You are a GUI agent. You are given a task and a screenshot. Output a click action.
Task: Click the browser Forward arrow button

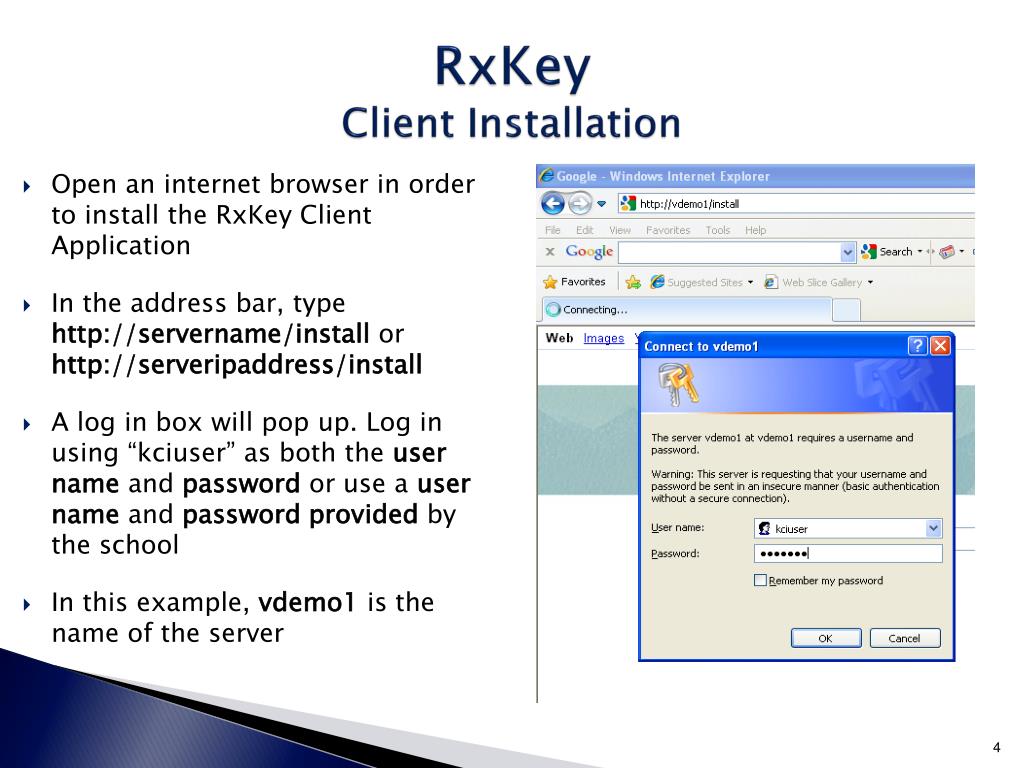[579, 204]
